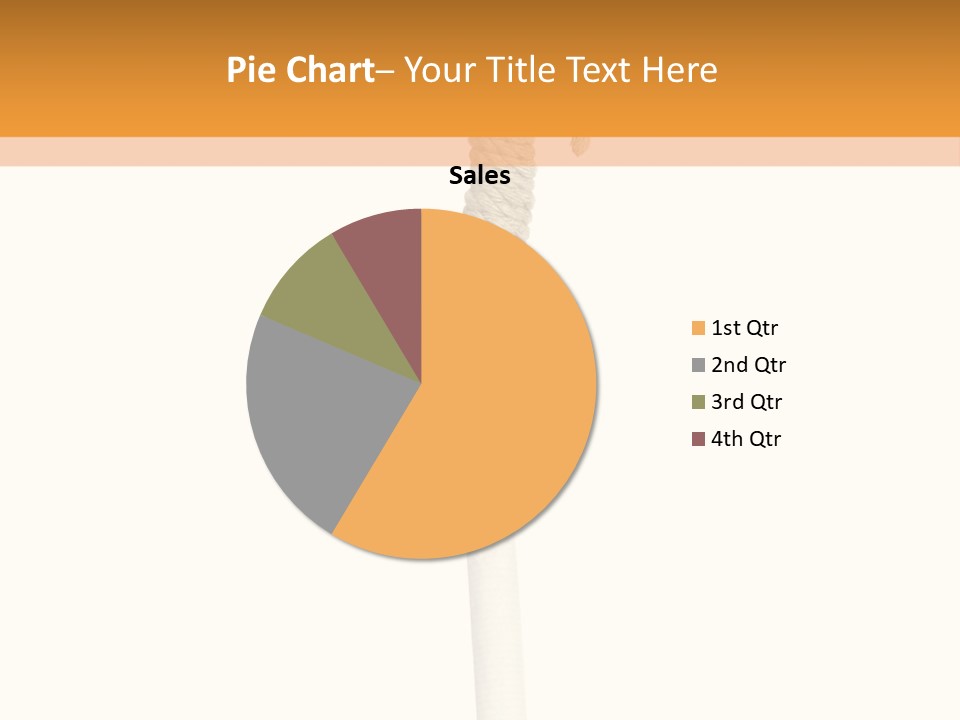Click the bold "Pie Chart" heading text
The height and width of the screenshot is (720, 960).
coord(299,70)
